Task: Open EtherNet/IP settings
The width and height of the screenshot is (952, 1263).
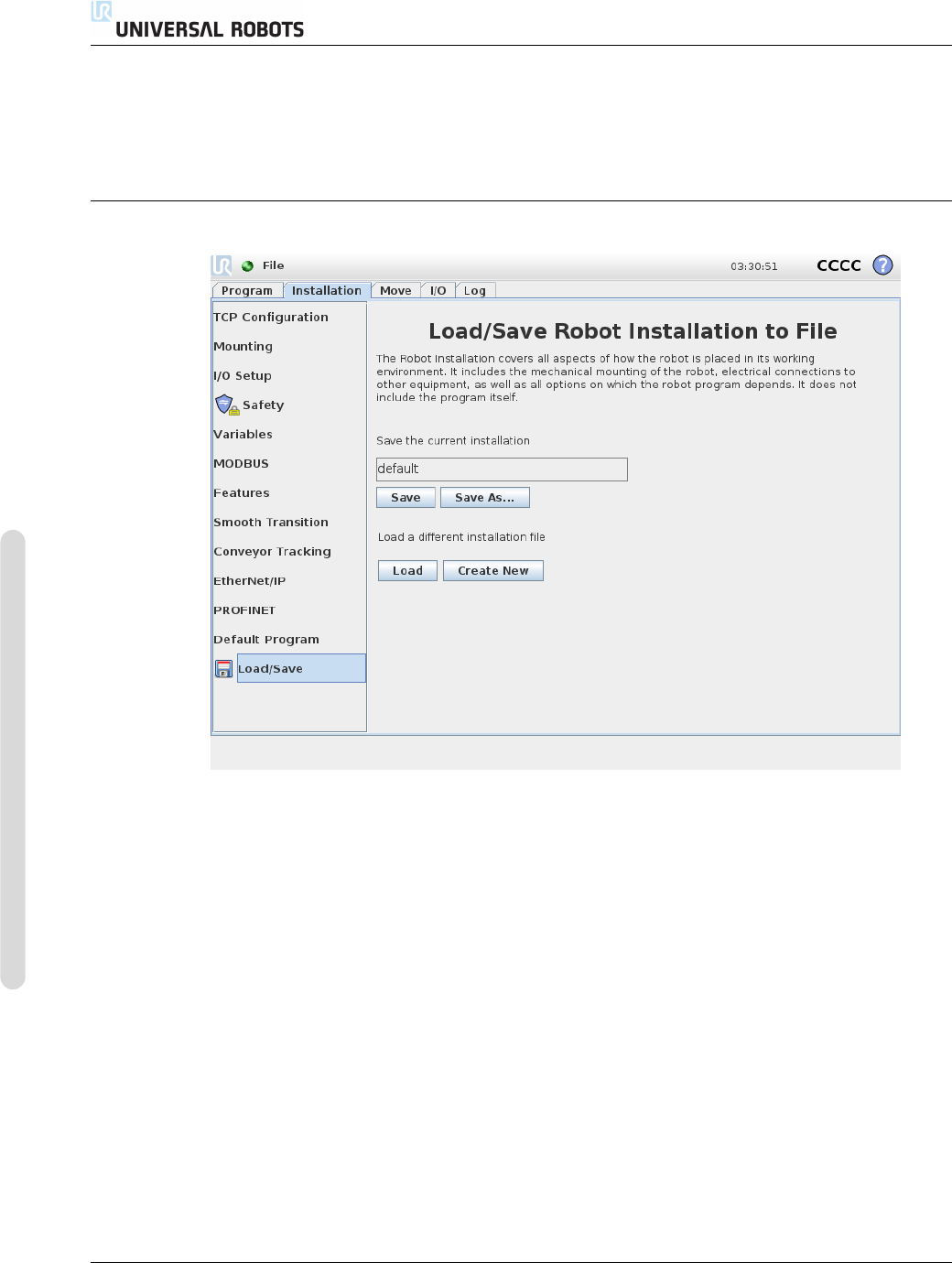Action: tap(249, 580)
